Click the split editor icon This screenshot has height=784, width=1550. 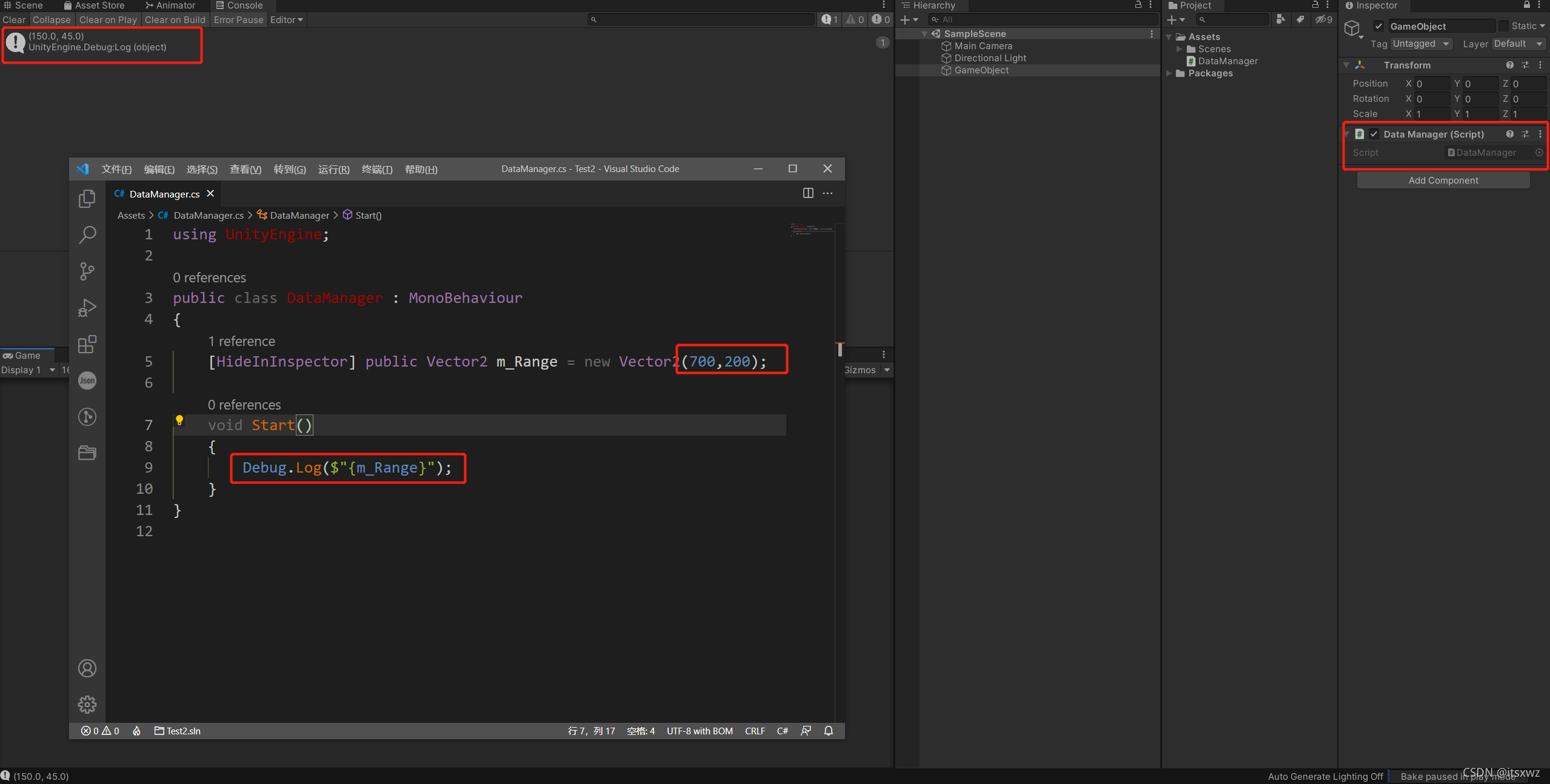(807, 193)
